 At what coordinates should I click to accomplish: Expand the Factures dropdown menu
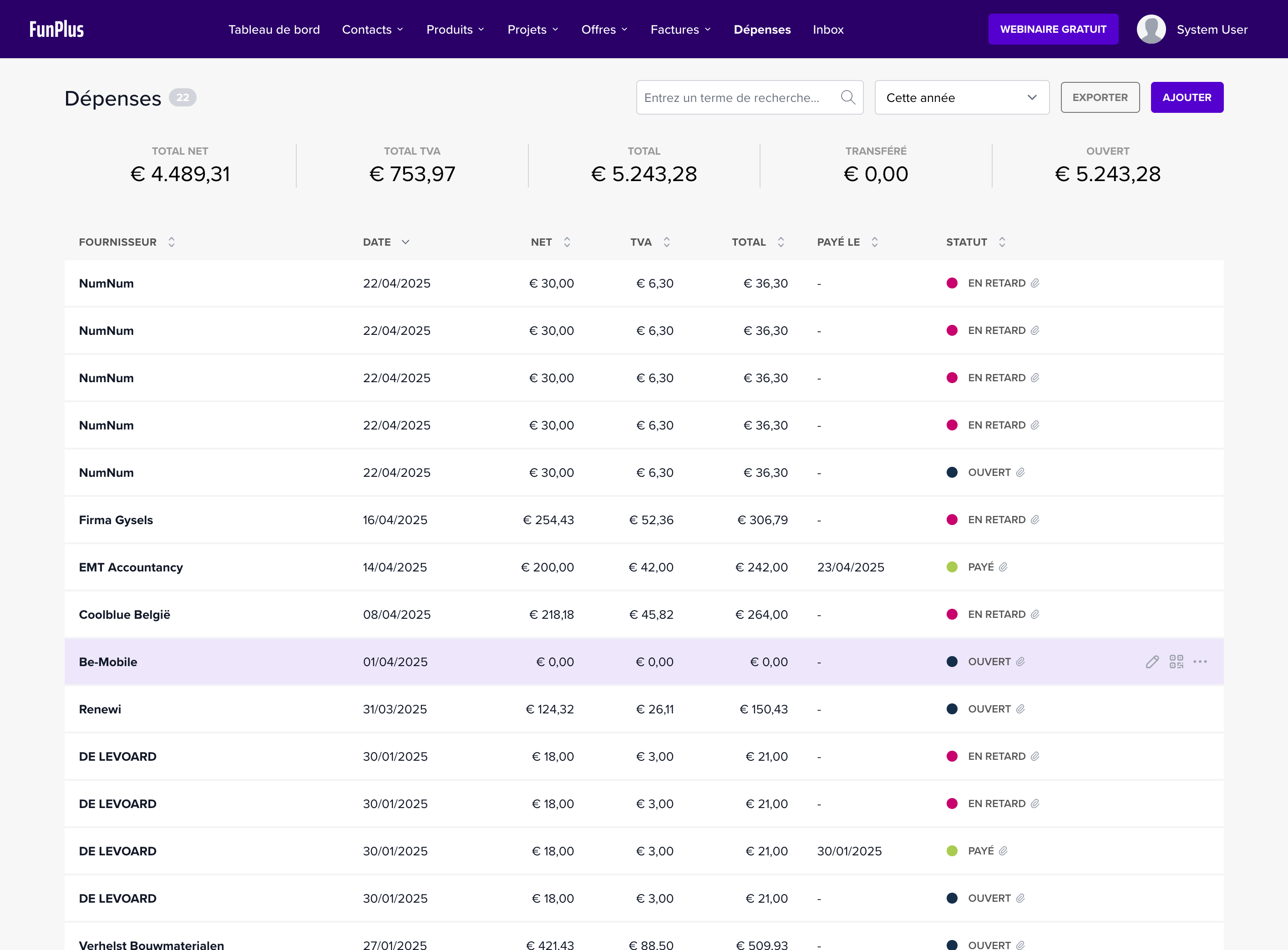click(x=680, y=29)
